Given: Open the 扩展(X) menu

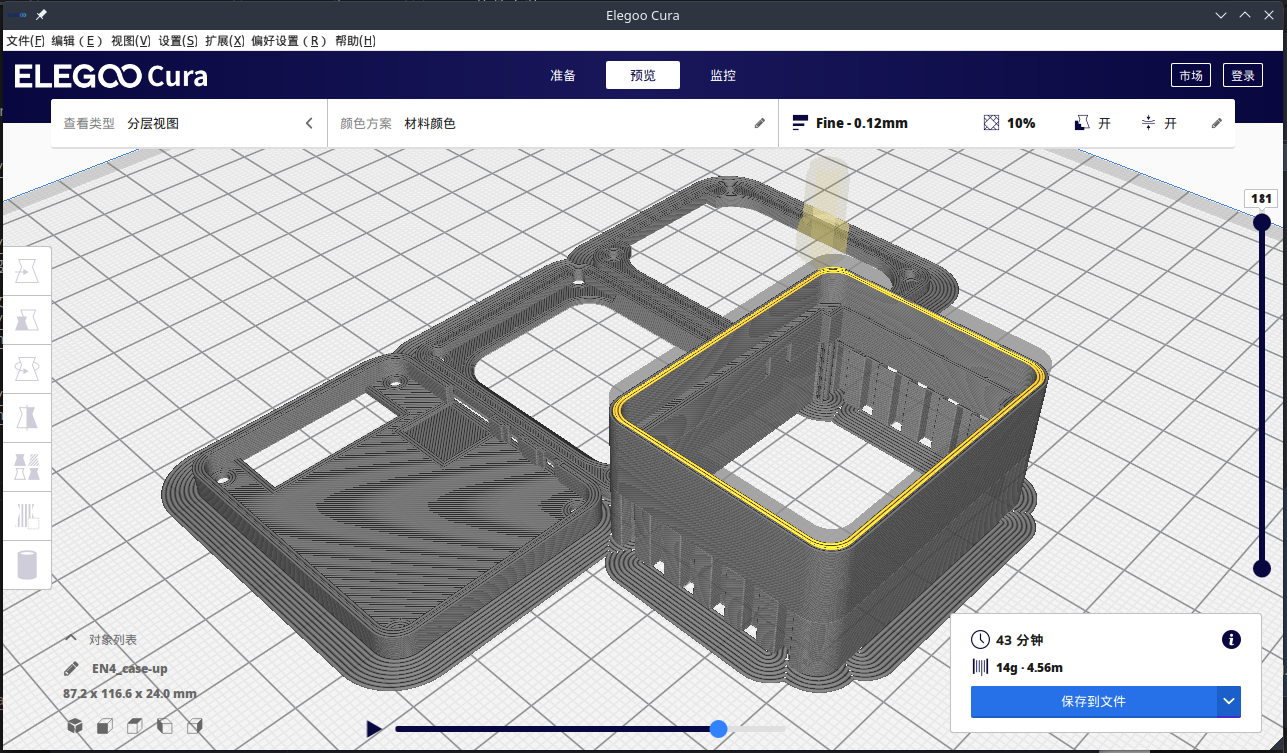Looking at the screenshot, I should click(225, 41).
